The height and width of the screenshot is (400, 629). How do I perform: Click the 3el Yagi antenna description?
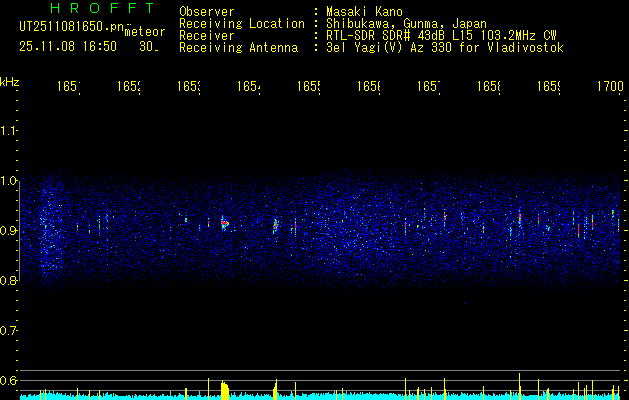click(x=445, y=48)
